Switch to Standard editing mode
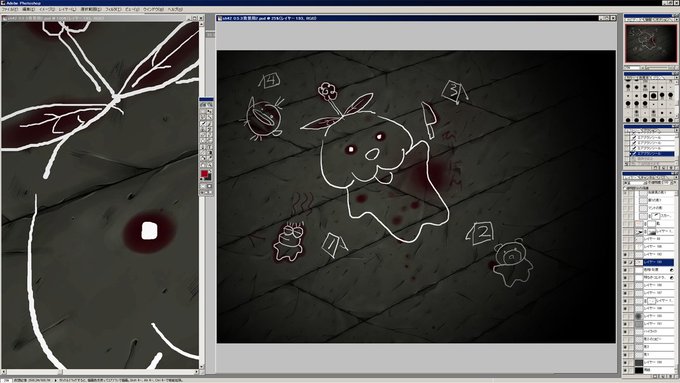 pos(203,186)
